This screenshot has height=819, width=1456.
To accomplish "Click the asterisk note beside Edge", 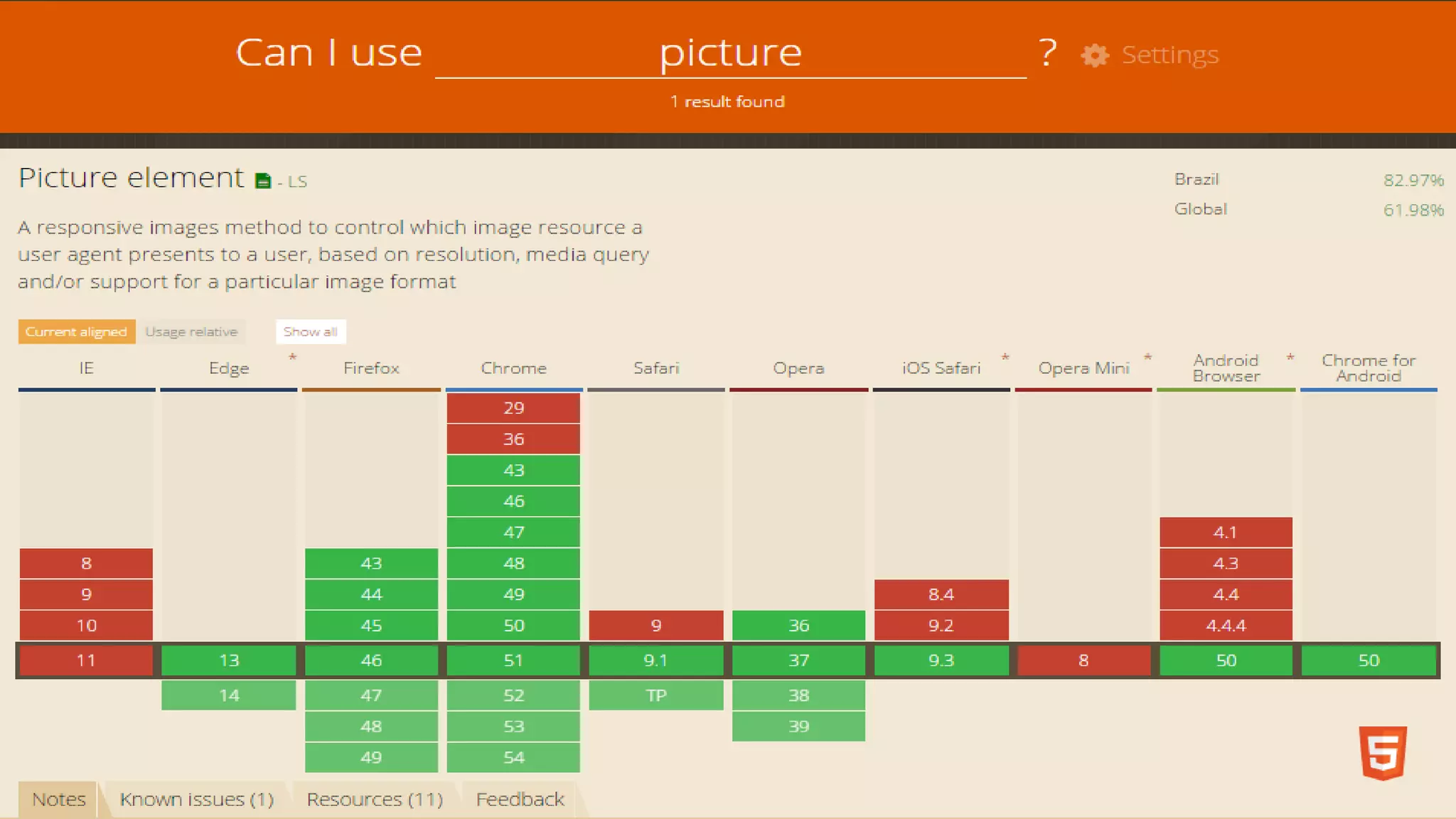I will (x=292, y=357).
